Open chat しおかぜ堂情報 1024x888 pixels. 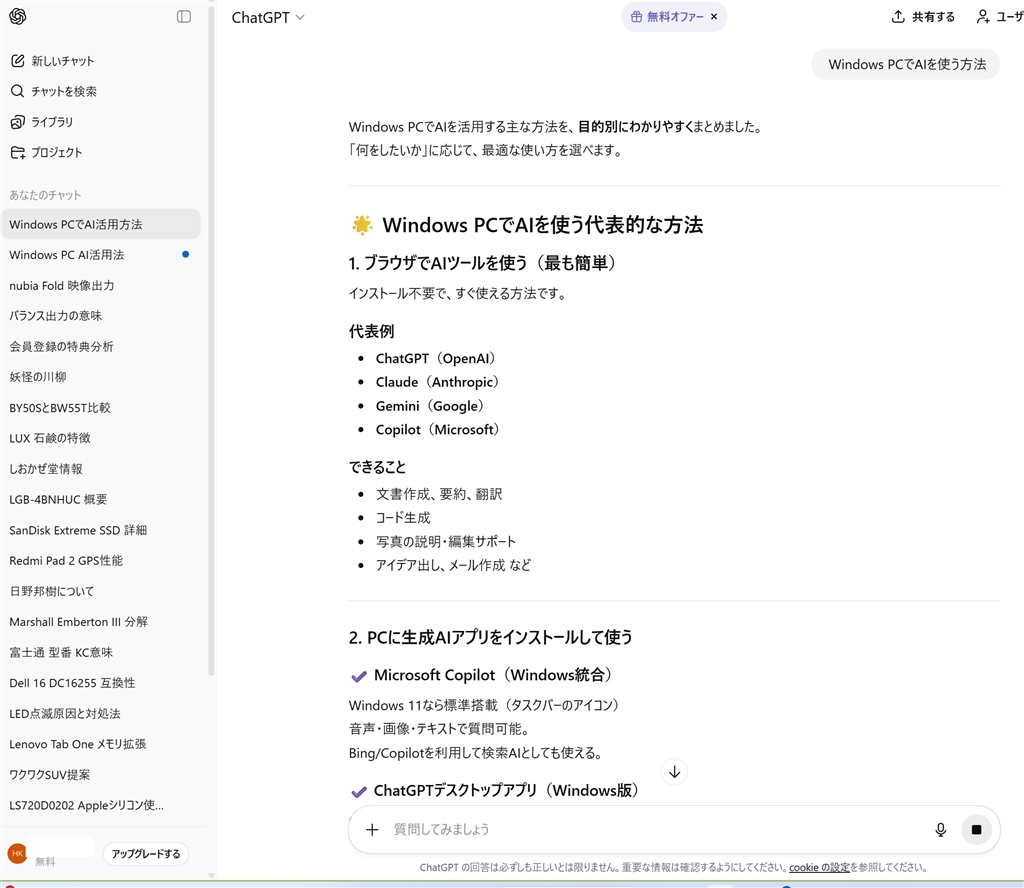click(x=101, y=469)
